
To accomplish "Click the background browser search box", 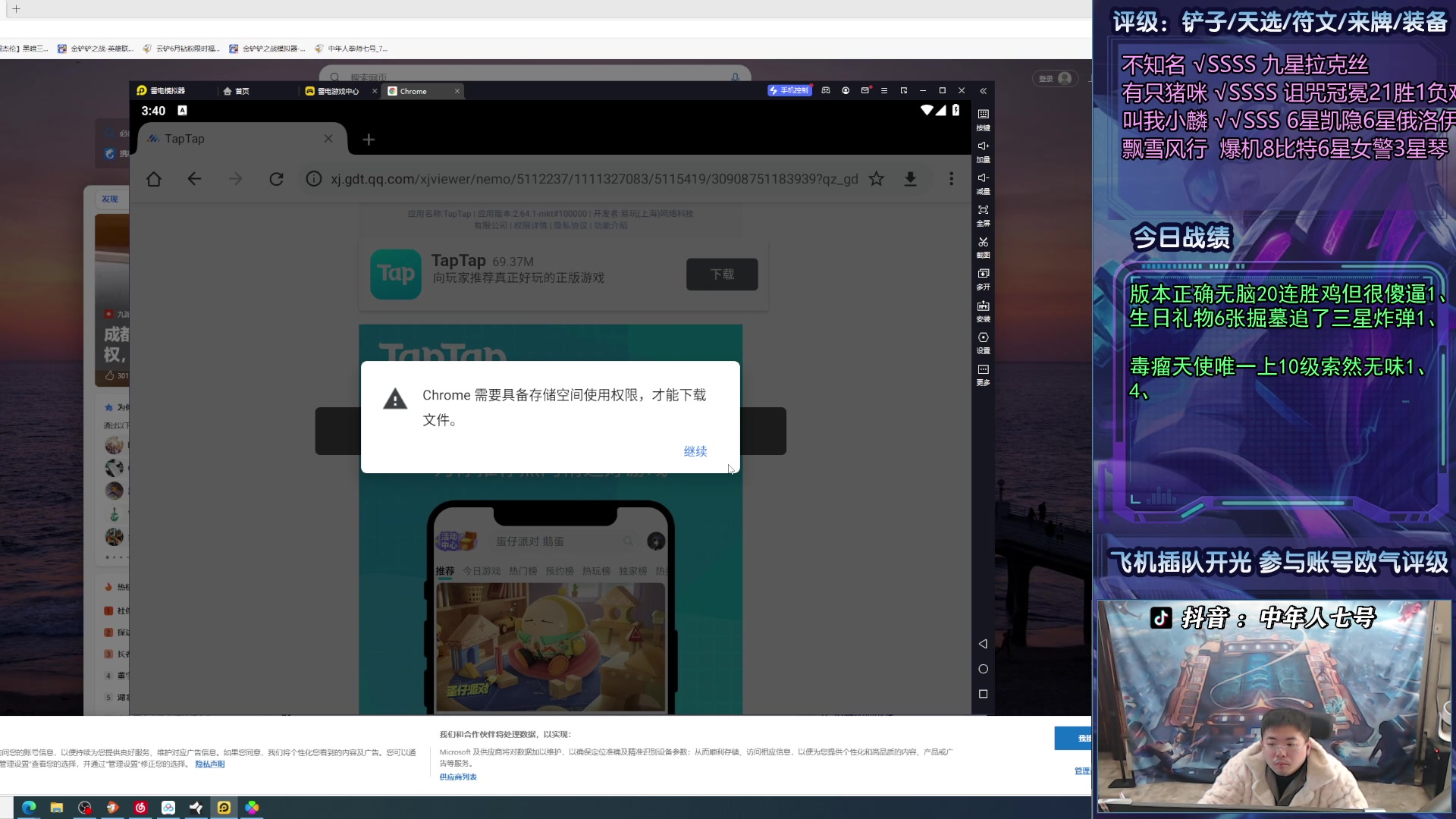I will (x=535, y=77).
